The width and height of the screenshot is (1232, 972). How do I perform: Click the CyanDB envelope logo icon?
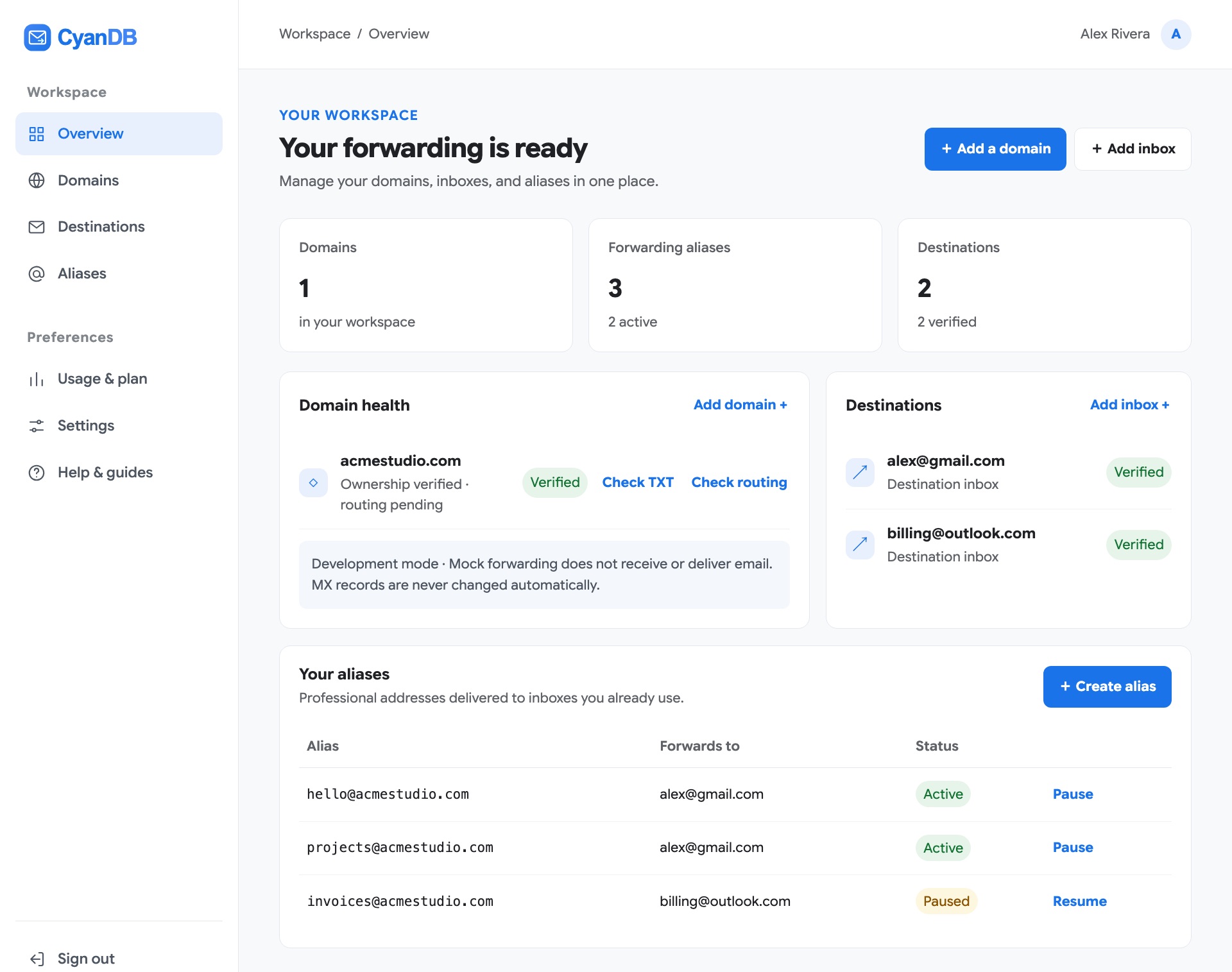(37, 37)
